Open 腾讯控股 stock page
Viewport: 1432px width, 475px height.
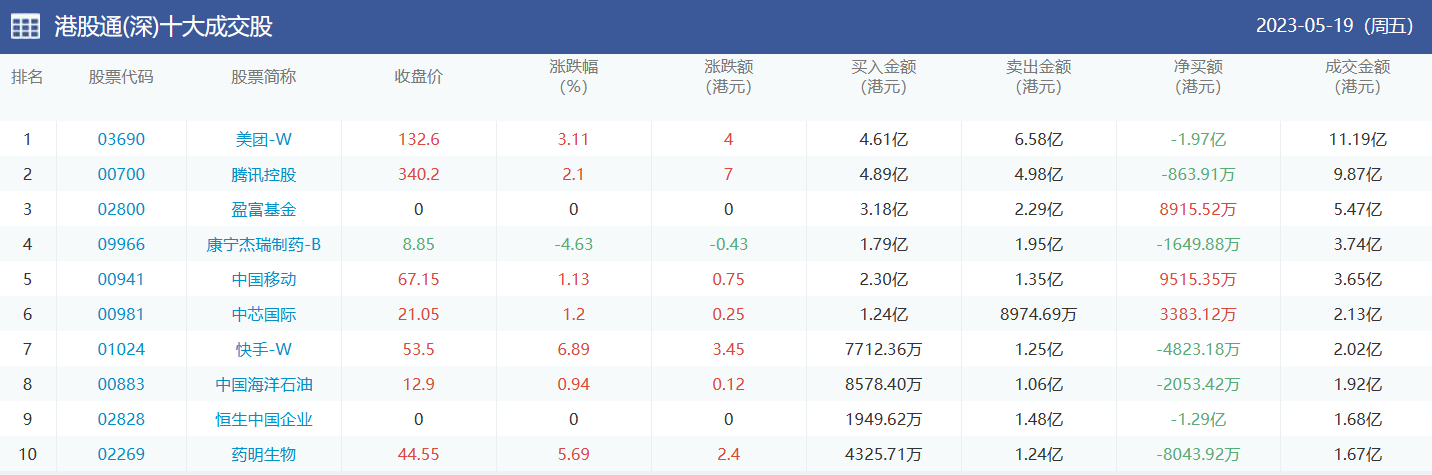[x=264, y=175]
